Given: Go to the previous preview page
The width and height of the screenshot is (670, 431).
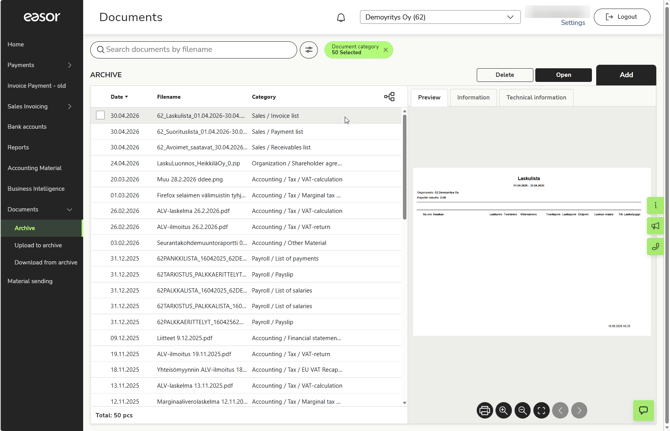Looking at the screenshot, I should tap(560, 410).
